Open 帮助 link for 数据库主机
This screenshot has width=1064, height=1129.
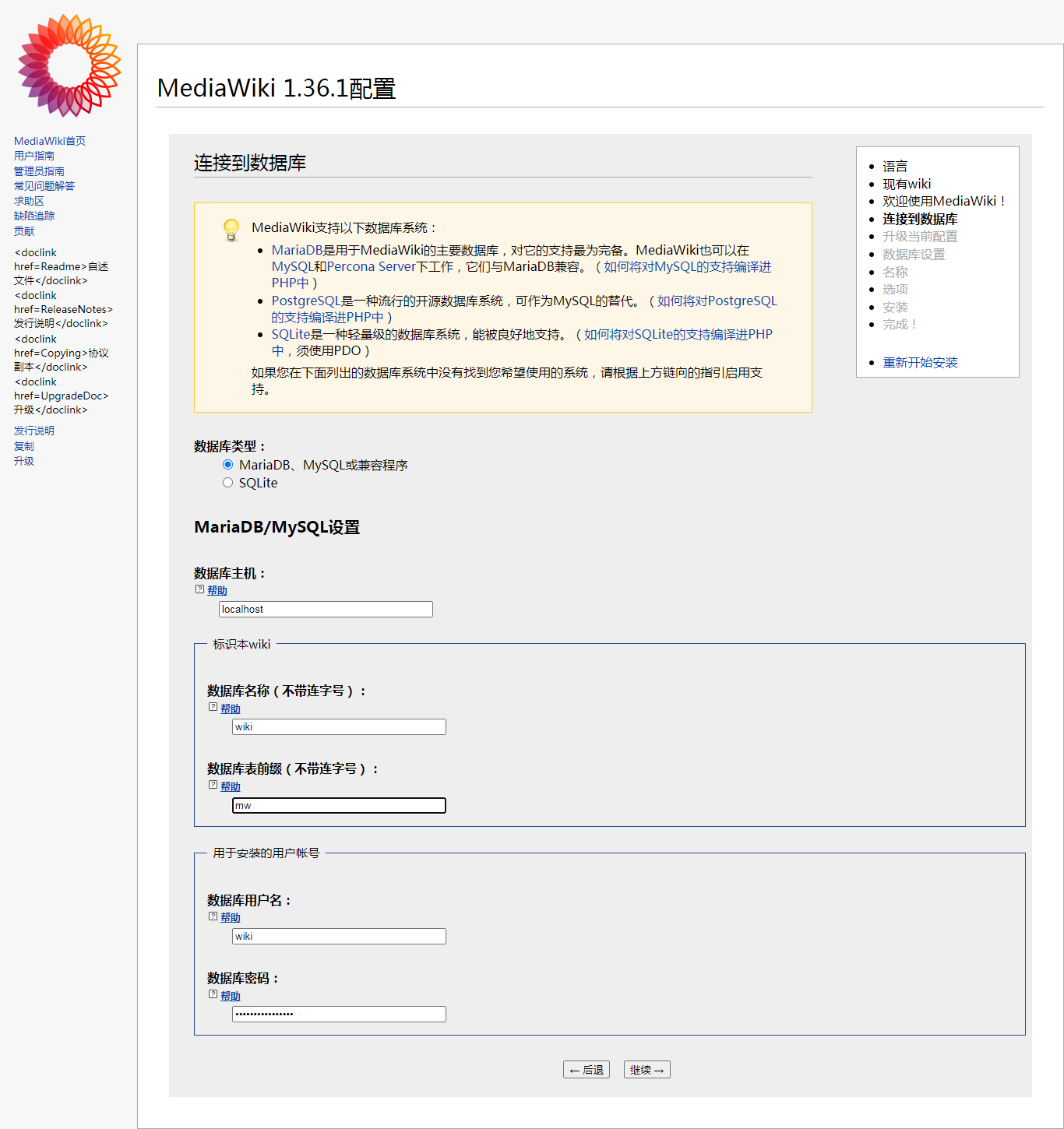point(217,591)
